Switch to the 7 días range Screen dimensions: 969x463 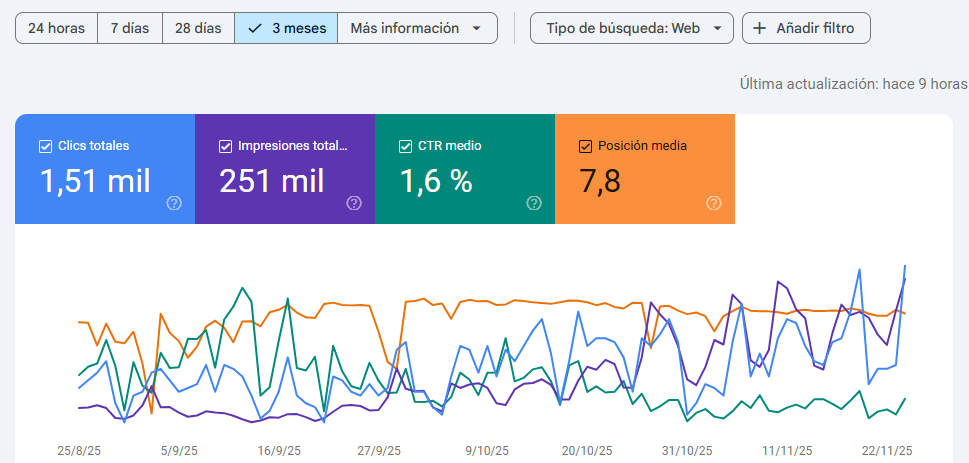[x=130, y=28]
